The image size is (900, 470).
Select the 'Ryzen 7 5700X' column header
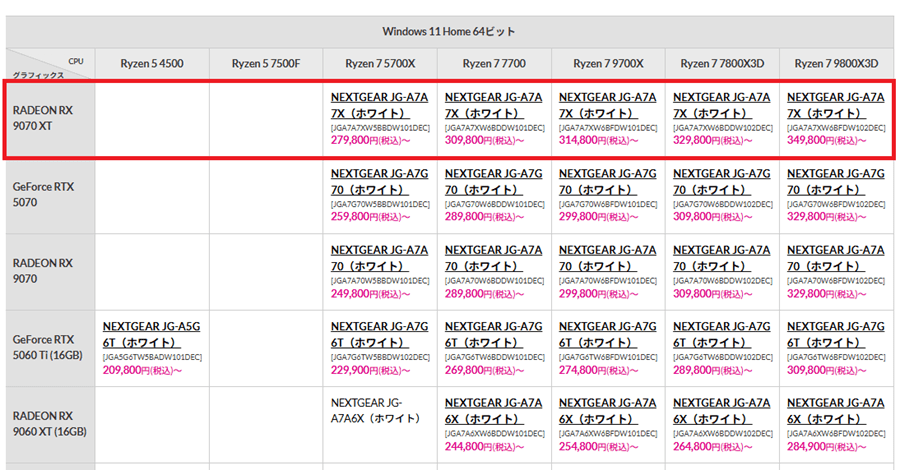380,64
